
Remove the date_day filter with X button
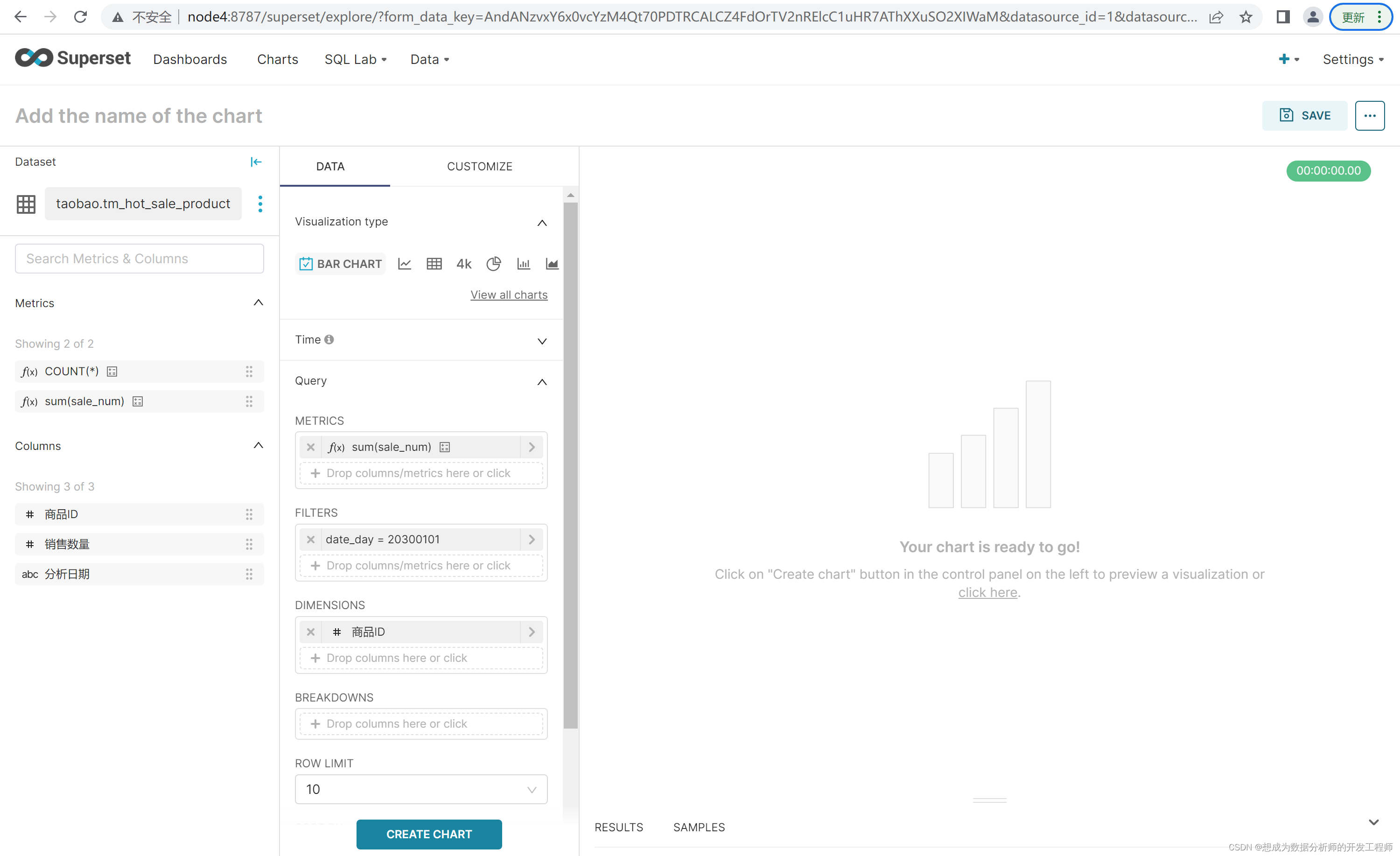click(x=311, y=539)
